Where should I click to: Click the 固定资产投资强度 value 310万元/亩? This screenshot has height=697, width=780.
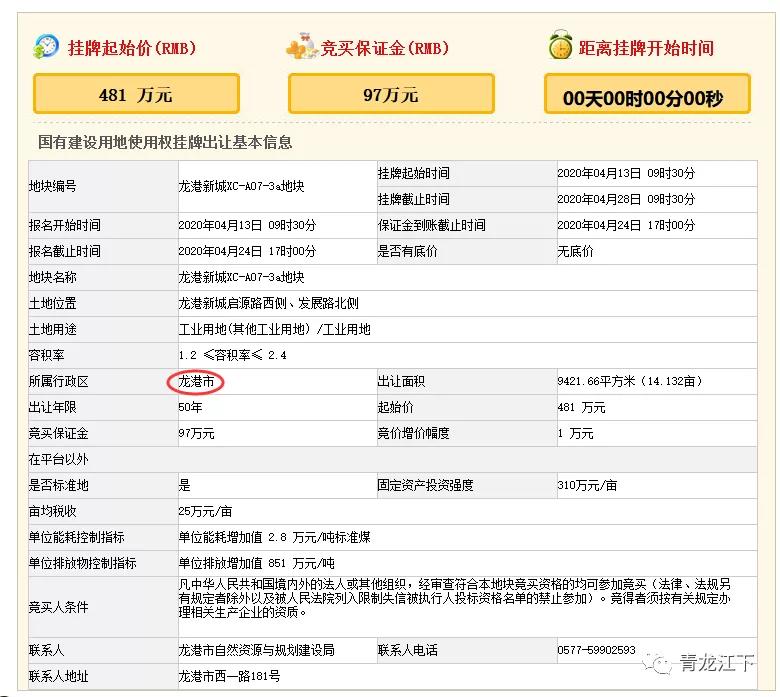point(587,485)
